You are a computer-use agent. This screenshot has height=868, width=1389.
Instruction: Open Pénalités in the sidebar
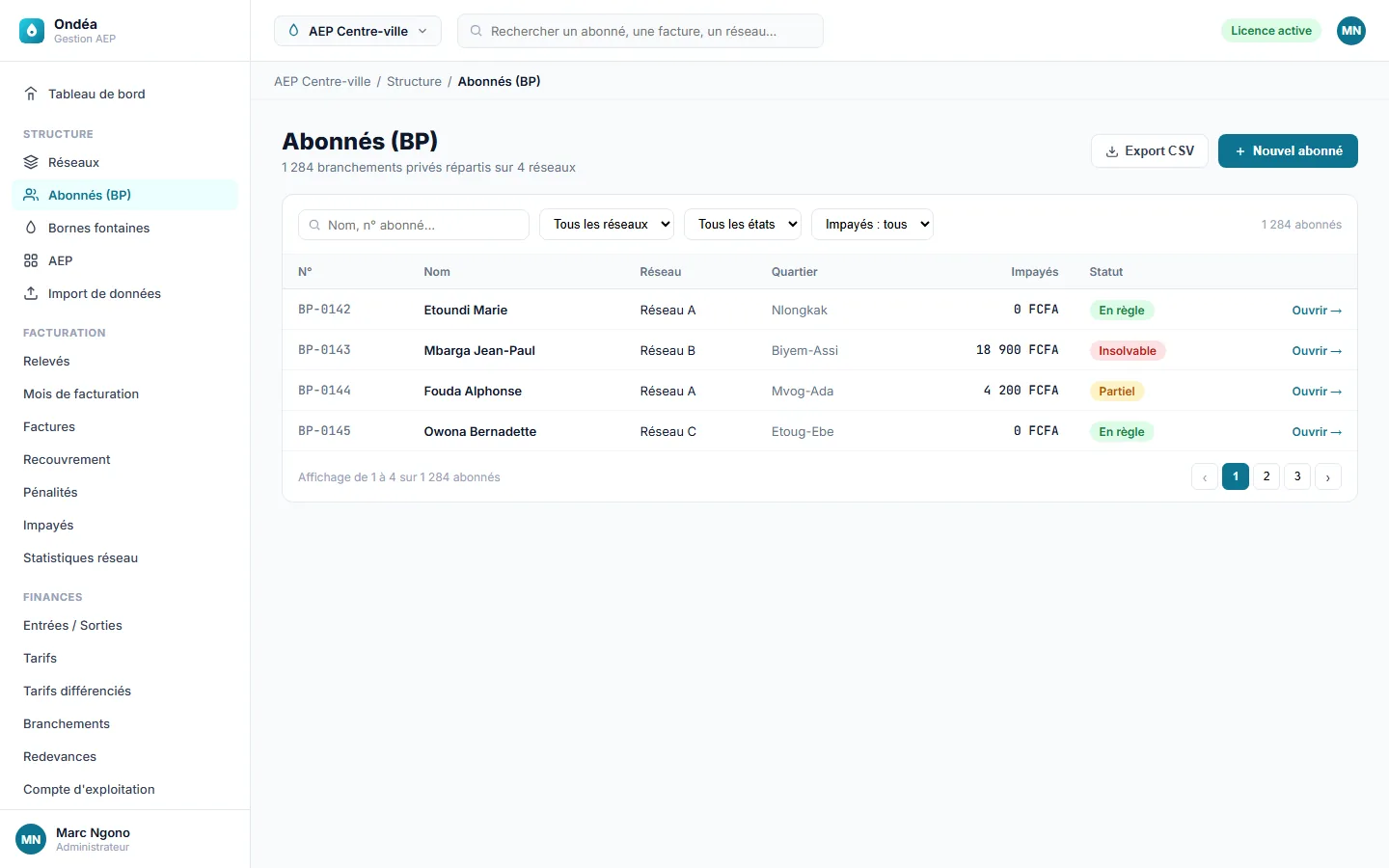pos(124,492)
